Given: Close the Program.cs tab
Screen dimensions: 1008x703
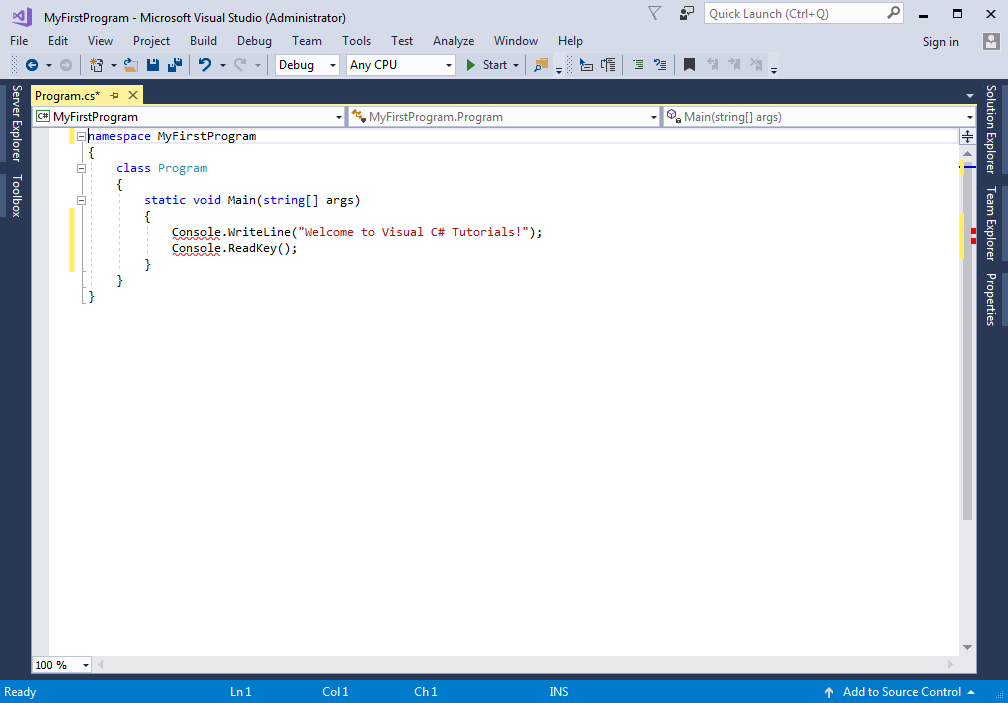Looking at the screenshot, I should click(132, 95).
